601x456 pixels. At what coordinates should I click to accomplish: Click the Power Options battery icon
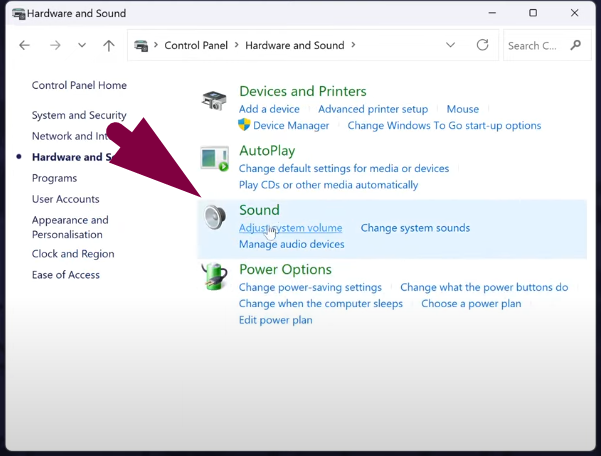click(215, 277)
